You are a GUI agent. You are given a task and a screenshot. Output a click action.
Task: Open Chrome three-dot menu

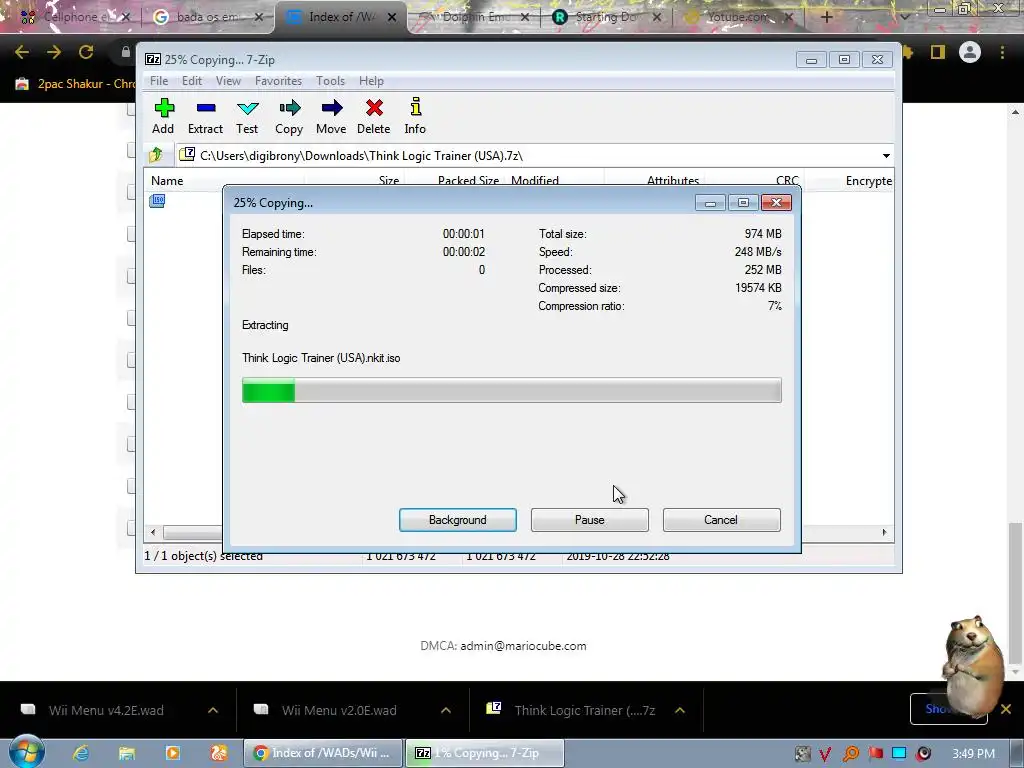coord(1002,52)
